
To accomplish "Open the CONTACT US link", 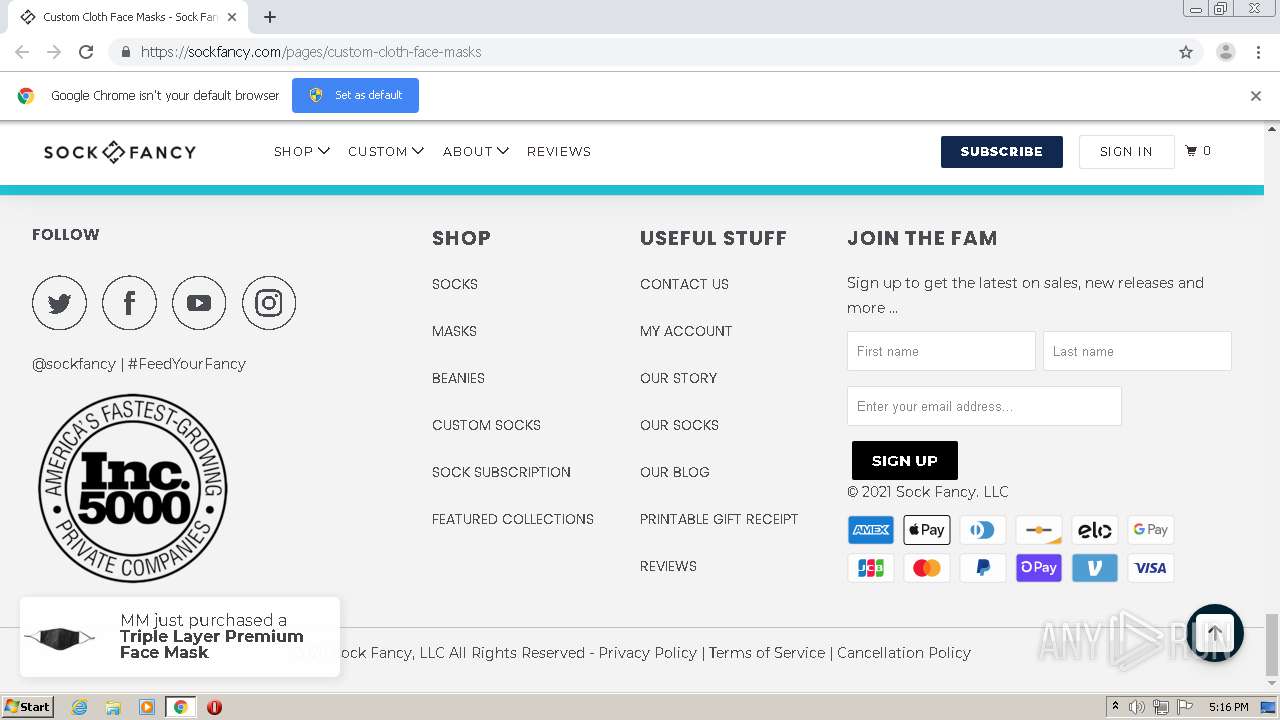I will [684, 284].
